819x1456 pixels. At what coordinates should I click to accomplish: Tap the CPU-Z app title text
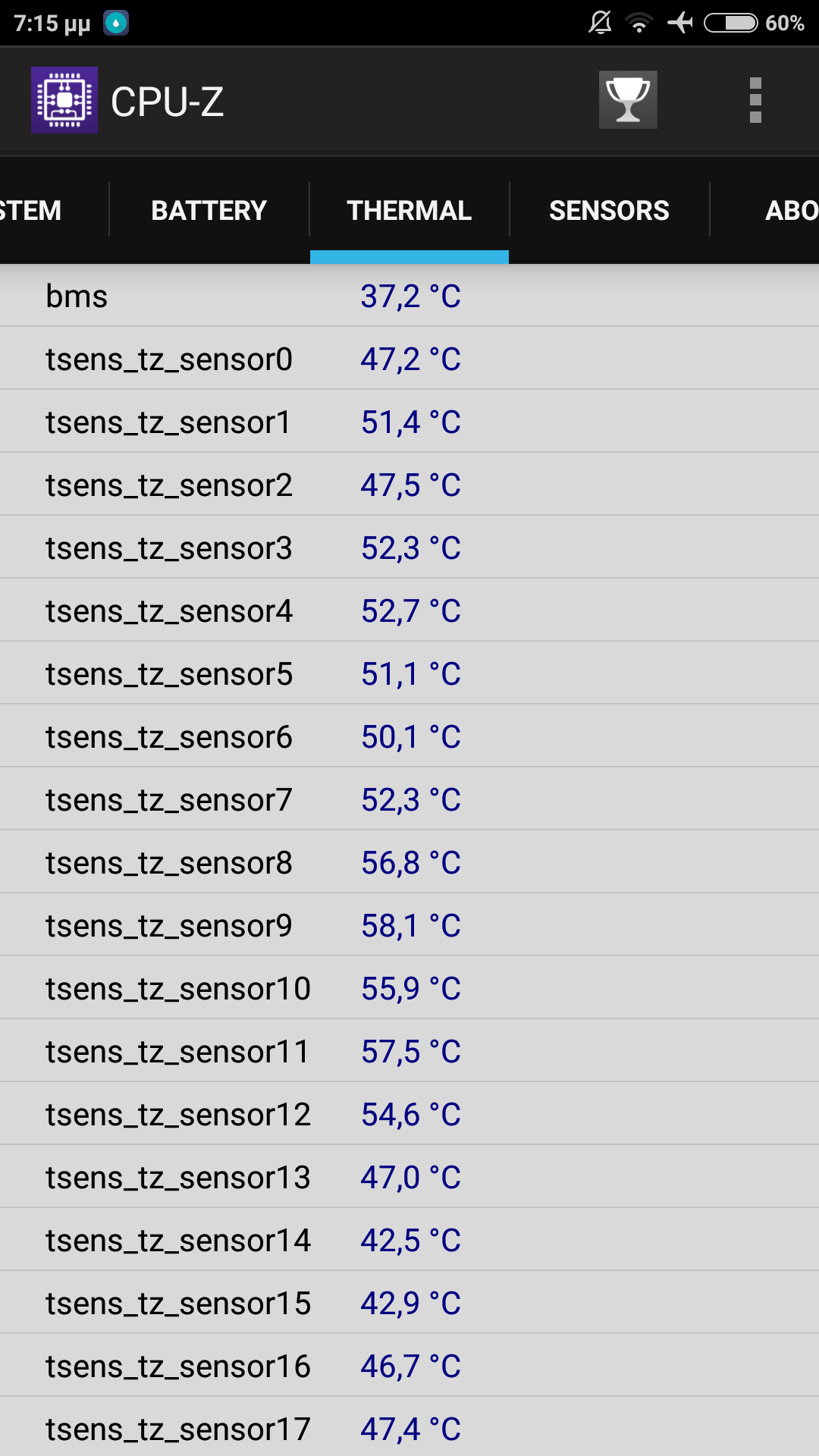point(168,102)
